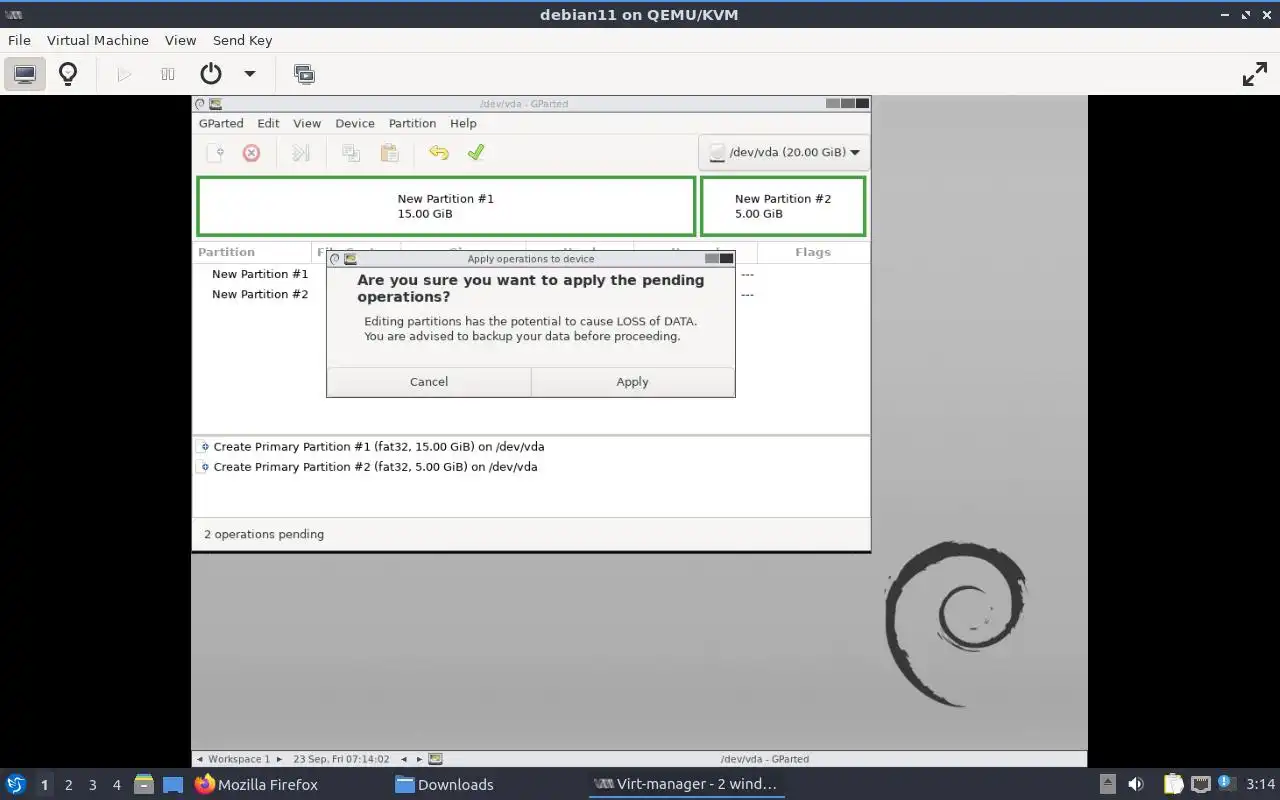Screen dimensions: 1280x800
Task: Click the show desktop icon in taskbar
Action: [x=172, y=784]
